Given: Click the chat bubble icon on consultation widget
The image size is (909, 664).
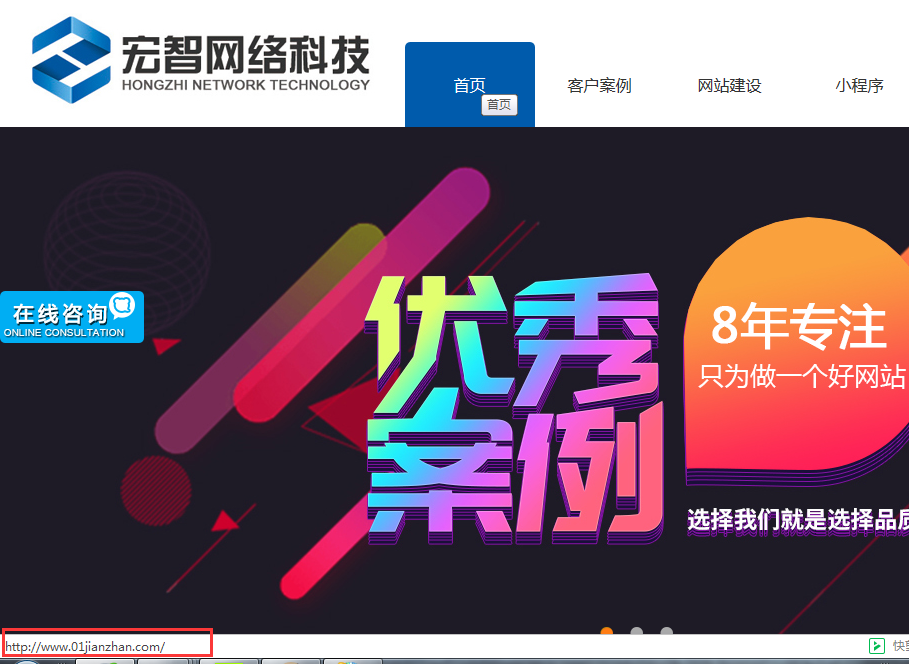Looking at the screenshot, I should pyautogui.click(x=123, y=305).
